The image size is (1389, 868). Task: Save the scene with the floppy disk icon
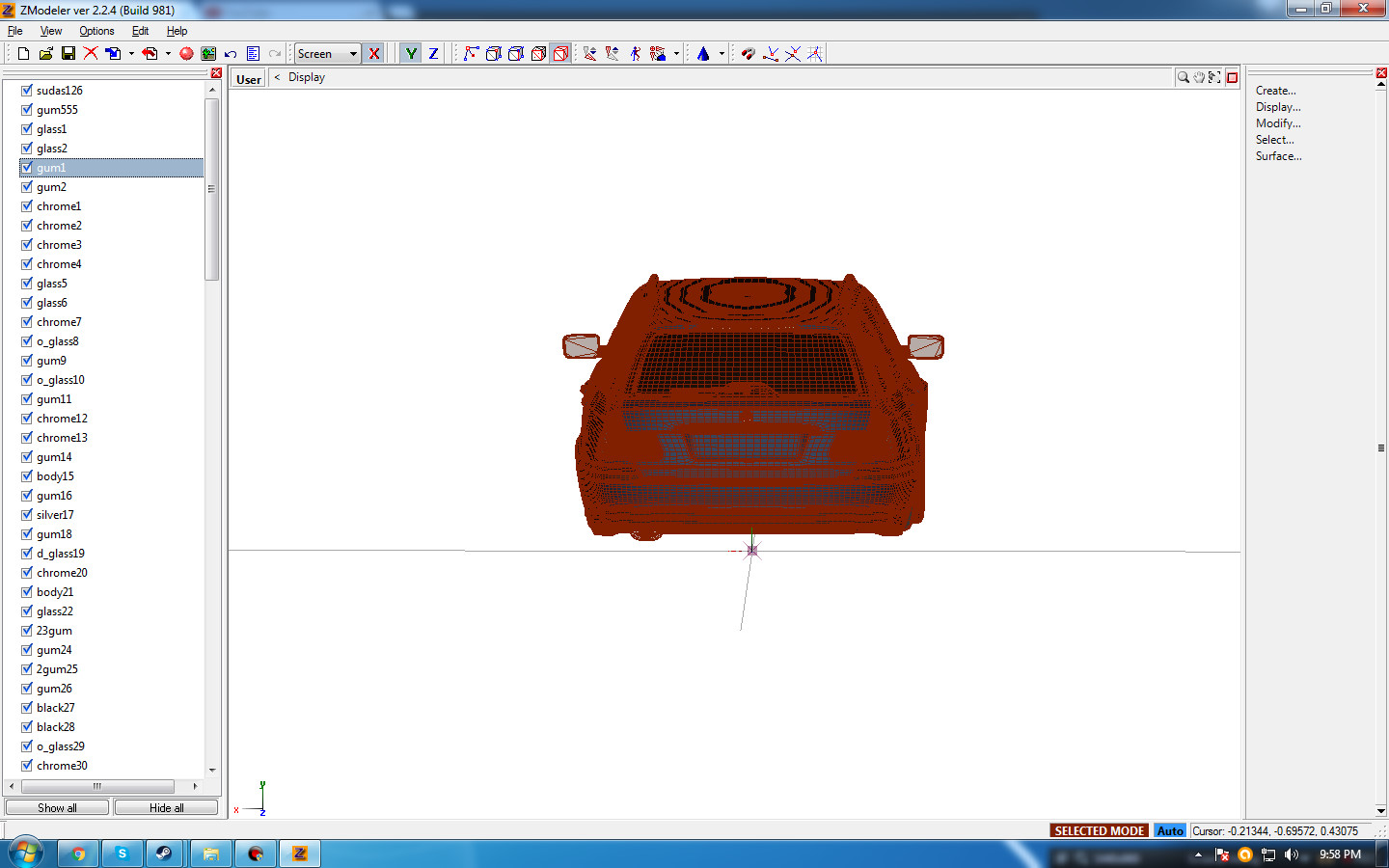(68, 54)
